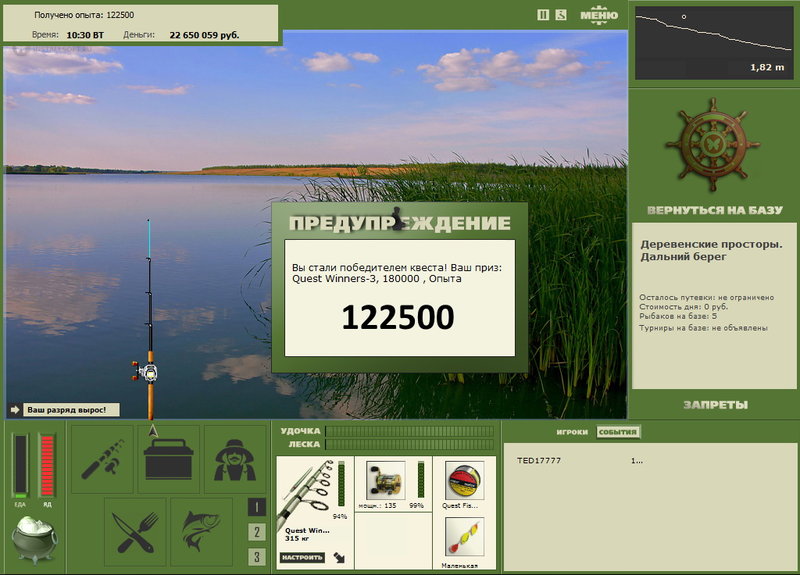Click the УДОЧКА tension bar
This screenshot has width=800, height=575.
point(409,431)
